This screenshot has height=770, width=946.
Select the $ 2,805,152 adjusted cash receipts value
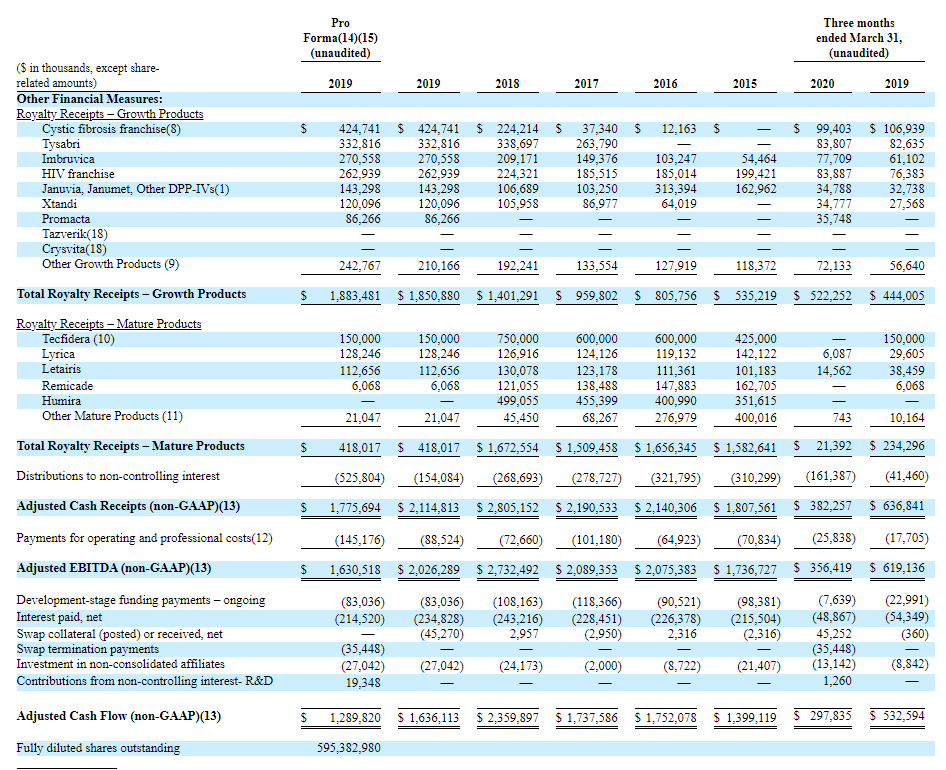507,508
